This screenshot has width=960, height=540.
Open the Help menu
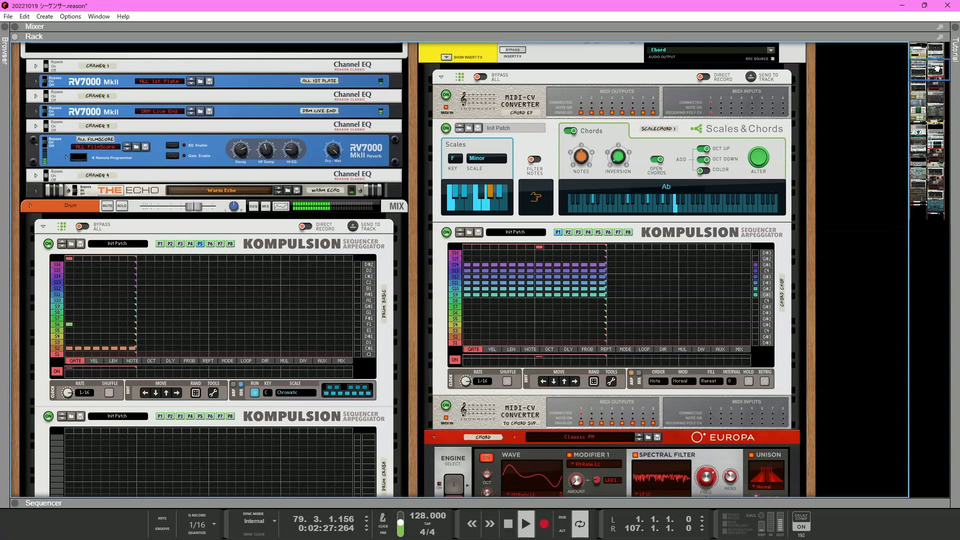click(x=123, y=17)
